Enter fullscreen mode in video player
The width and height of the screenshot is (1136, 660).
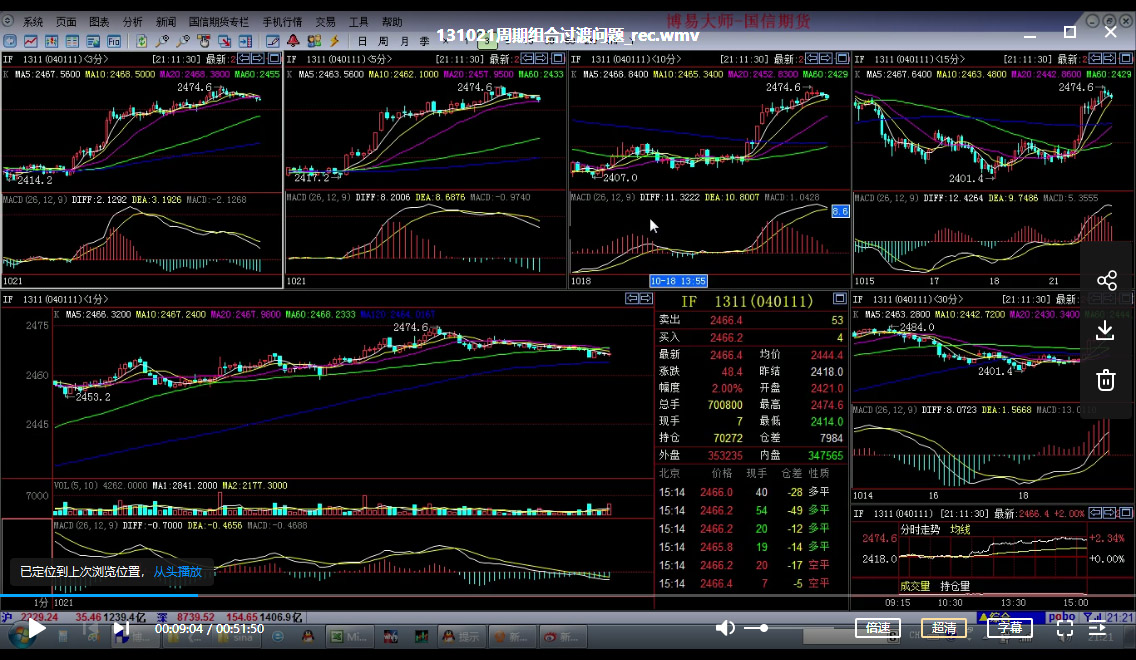(x=1064, y=628)
